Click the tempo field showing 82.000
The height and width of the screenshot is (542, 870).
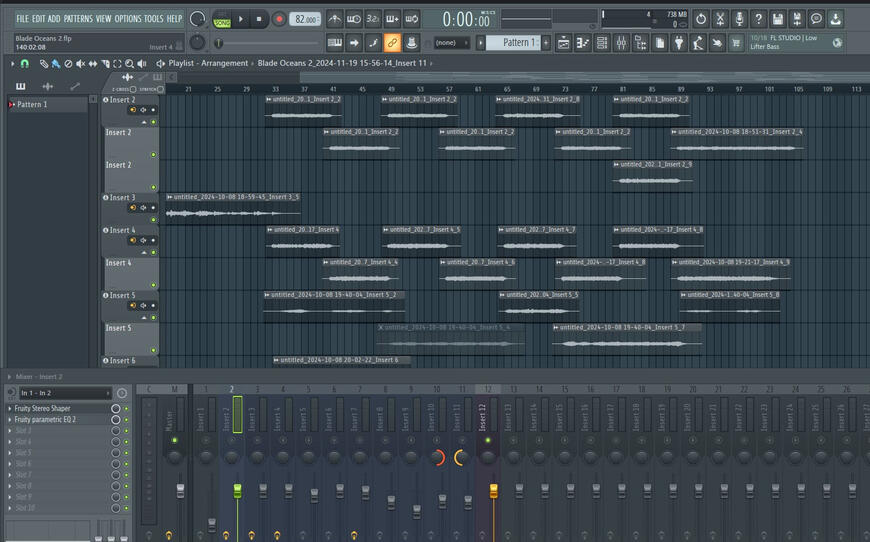pos(305,19)
